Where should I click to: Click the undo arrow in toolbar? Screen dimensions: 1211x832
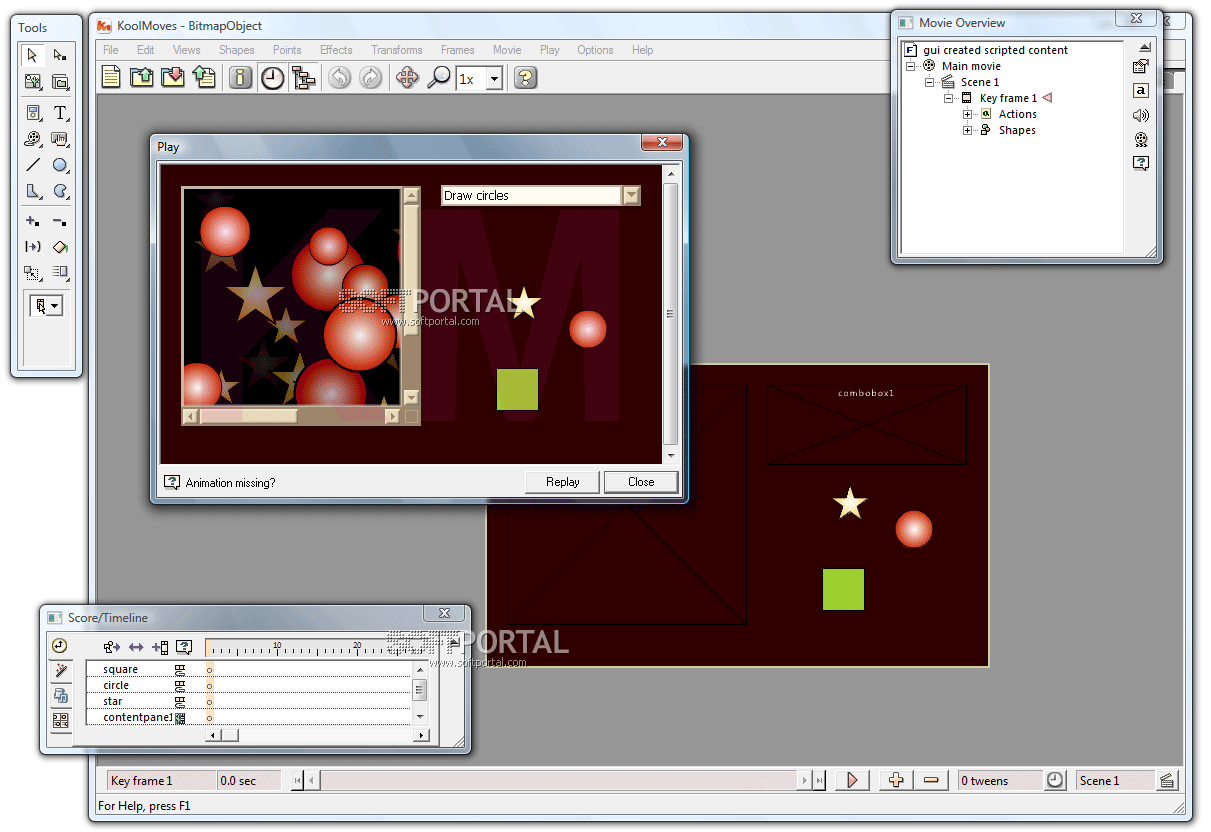click(x=340, y=78)
